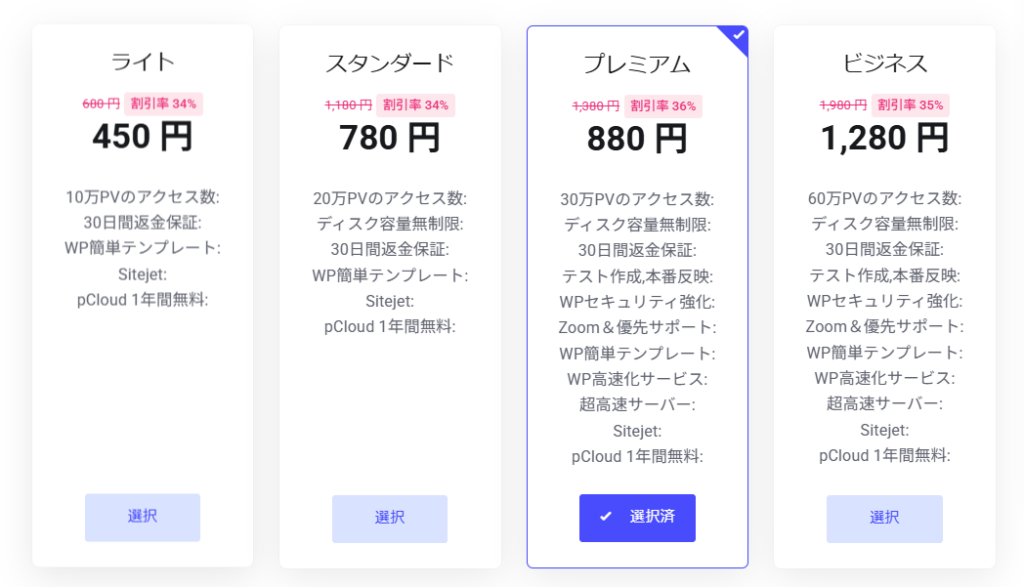Click the 450 円 price
Viewport: 1024px width, 587px height.
point(142,137)
